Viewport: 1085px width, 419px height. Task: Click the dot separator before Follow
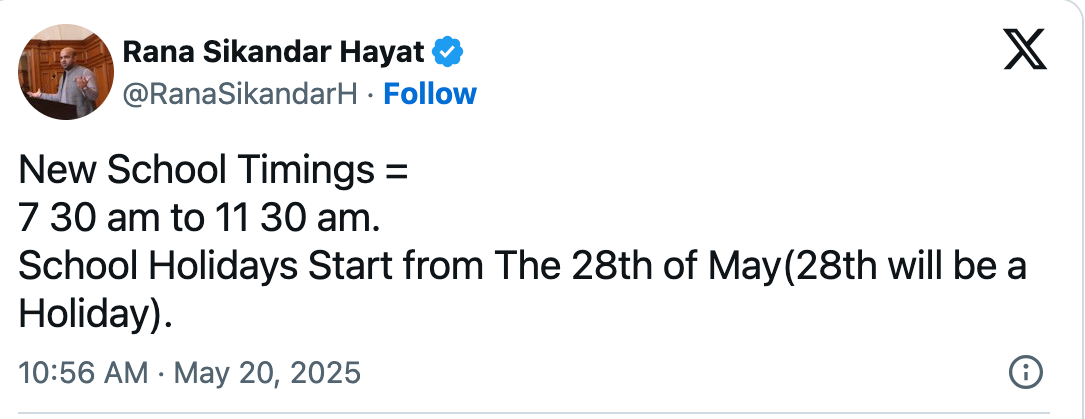pyautogui.click(x=371, y=94)
